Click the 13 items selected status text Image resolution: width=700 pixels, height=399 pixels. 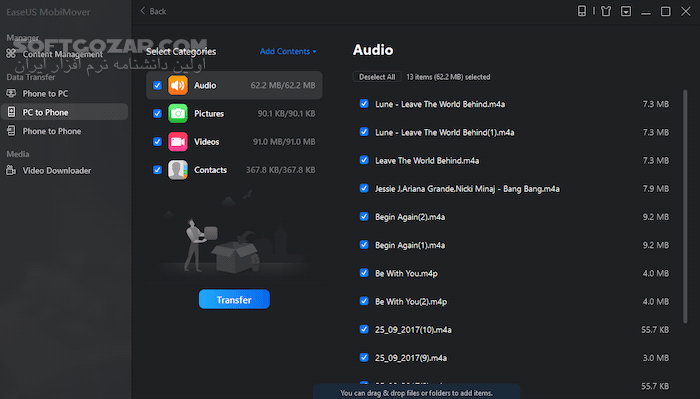(x=448, y=77)
